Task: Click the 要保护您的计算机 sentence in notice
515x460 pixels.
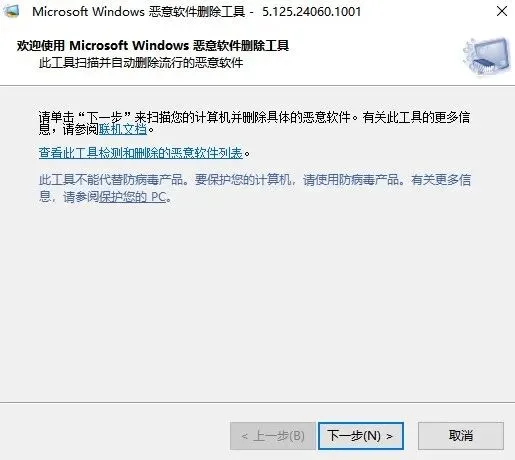Action: click(x=245, y=180)
